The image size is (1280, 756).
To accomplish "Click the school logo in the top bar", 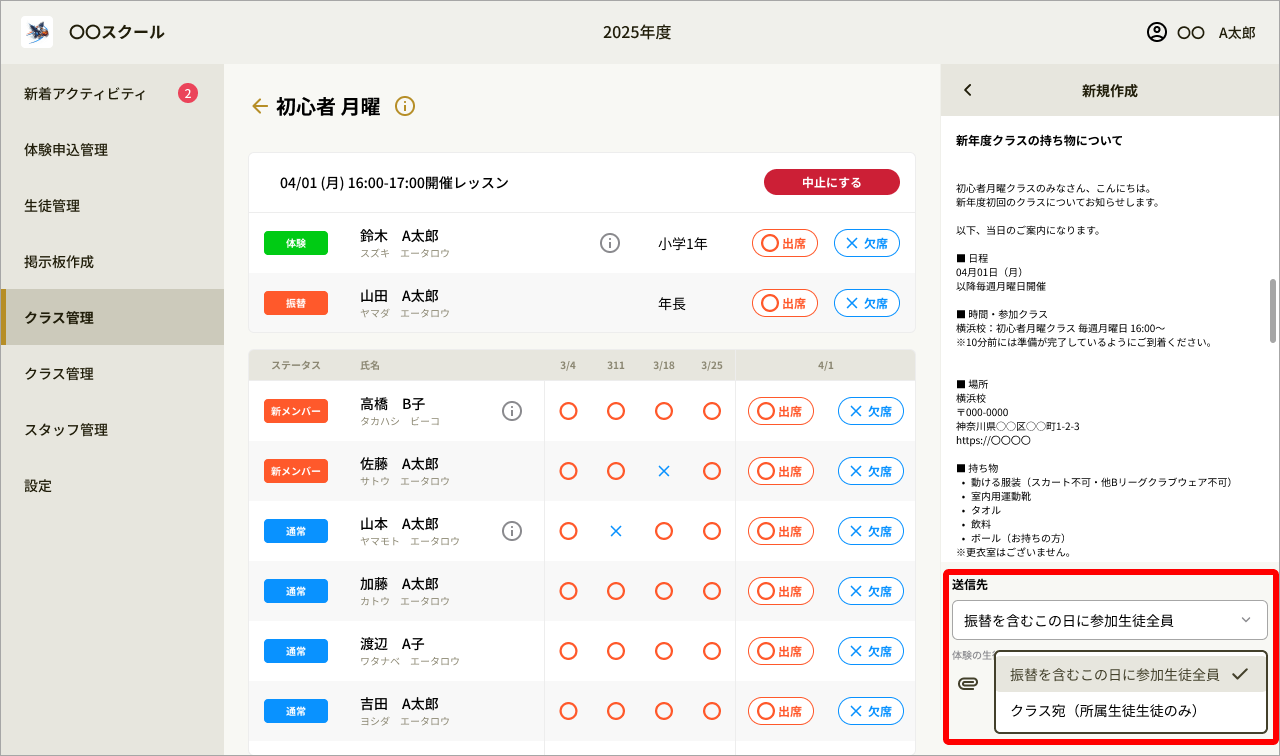I will 37,32.
